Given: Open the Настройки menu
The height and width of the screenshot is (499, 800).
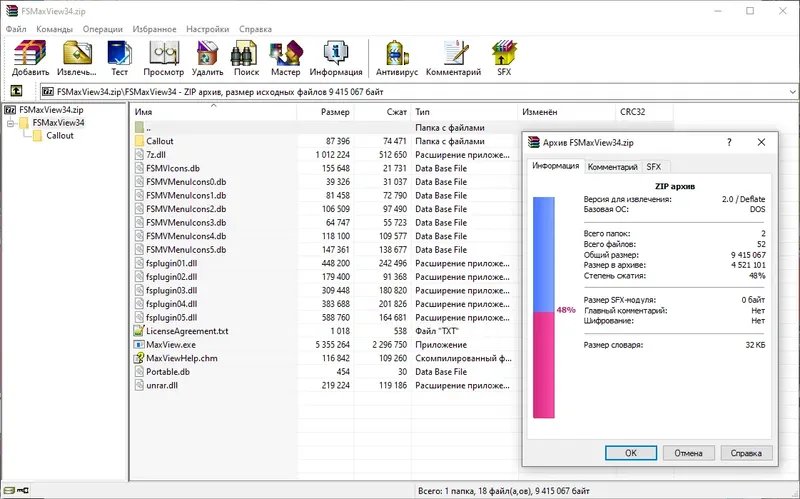Looking at the screenshot, I should click(x=207, y=29).
